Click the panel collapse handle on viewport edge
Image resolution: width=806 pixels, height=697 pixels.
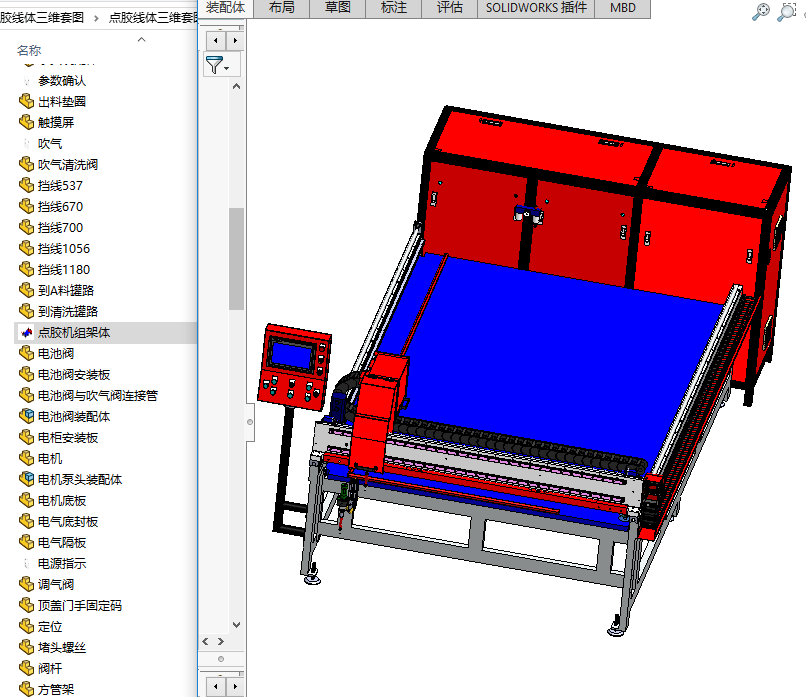click(250, 422)
